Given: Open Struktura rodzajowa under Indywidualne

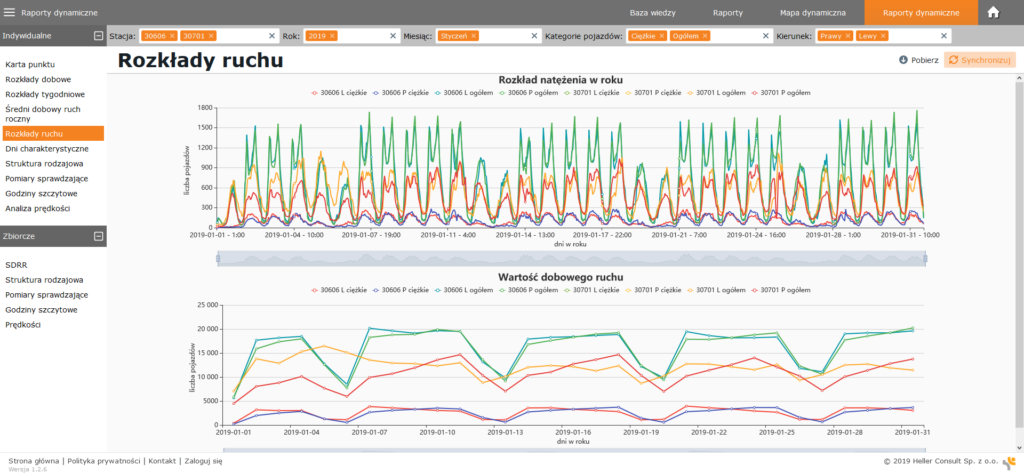Looking at the screenshot, I should click(x=44, y=163).
